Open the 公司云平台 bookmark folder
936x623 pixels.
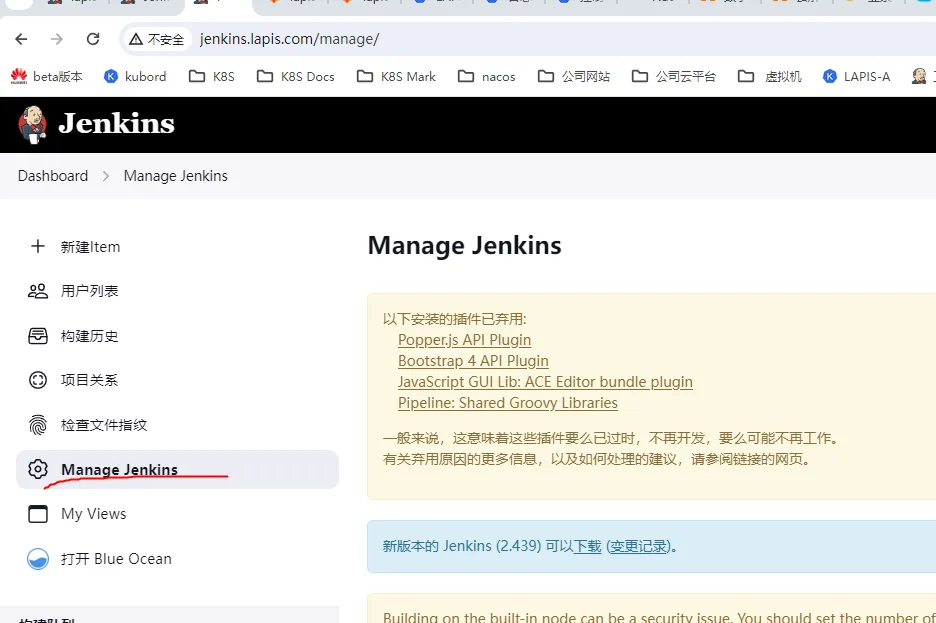coord(674,76)
